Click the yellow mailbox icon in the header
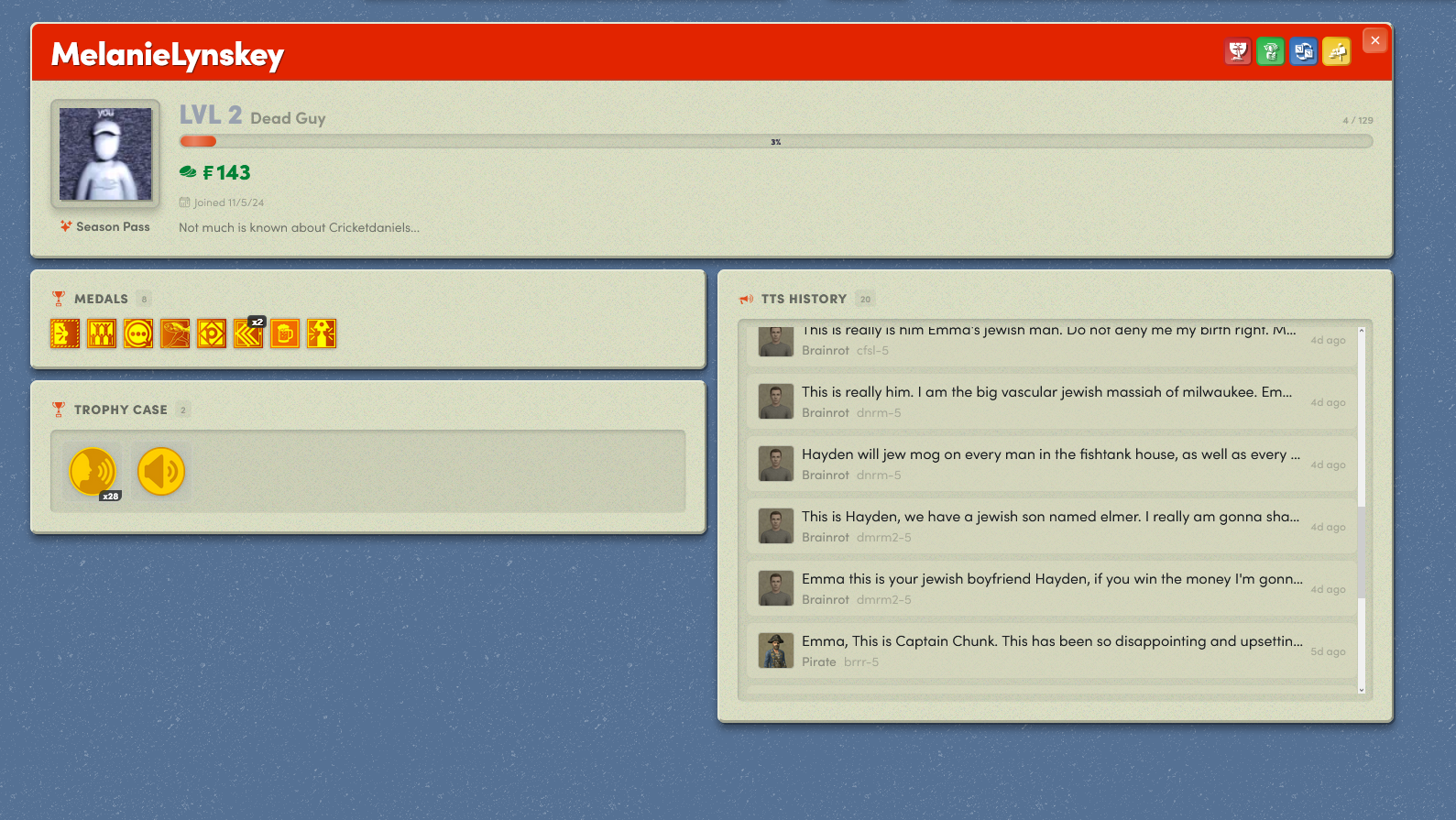 (1337, 51)
